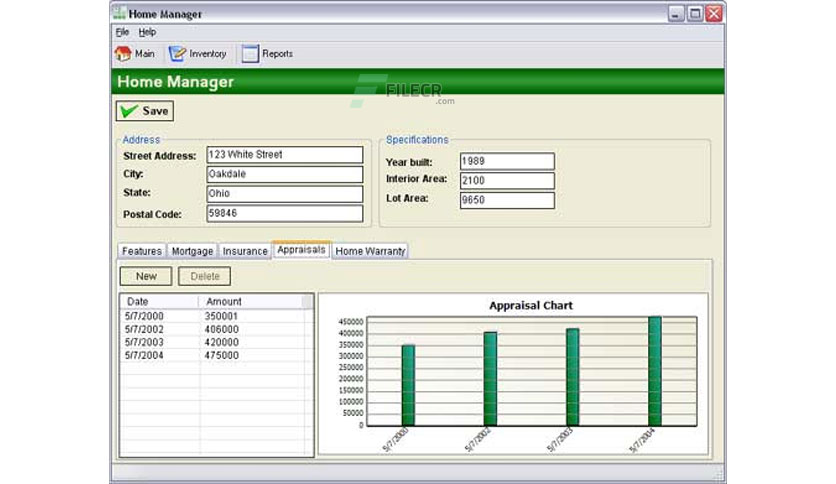Image resolution: width=836 pixels, height=484 pixels.
Task: Open the Reports icon in toolbar
Action: coord(250,53)
